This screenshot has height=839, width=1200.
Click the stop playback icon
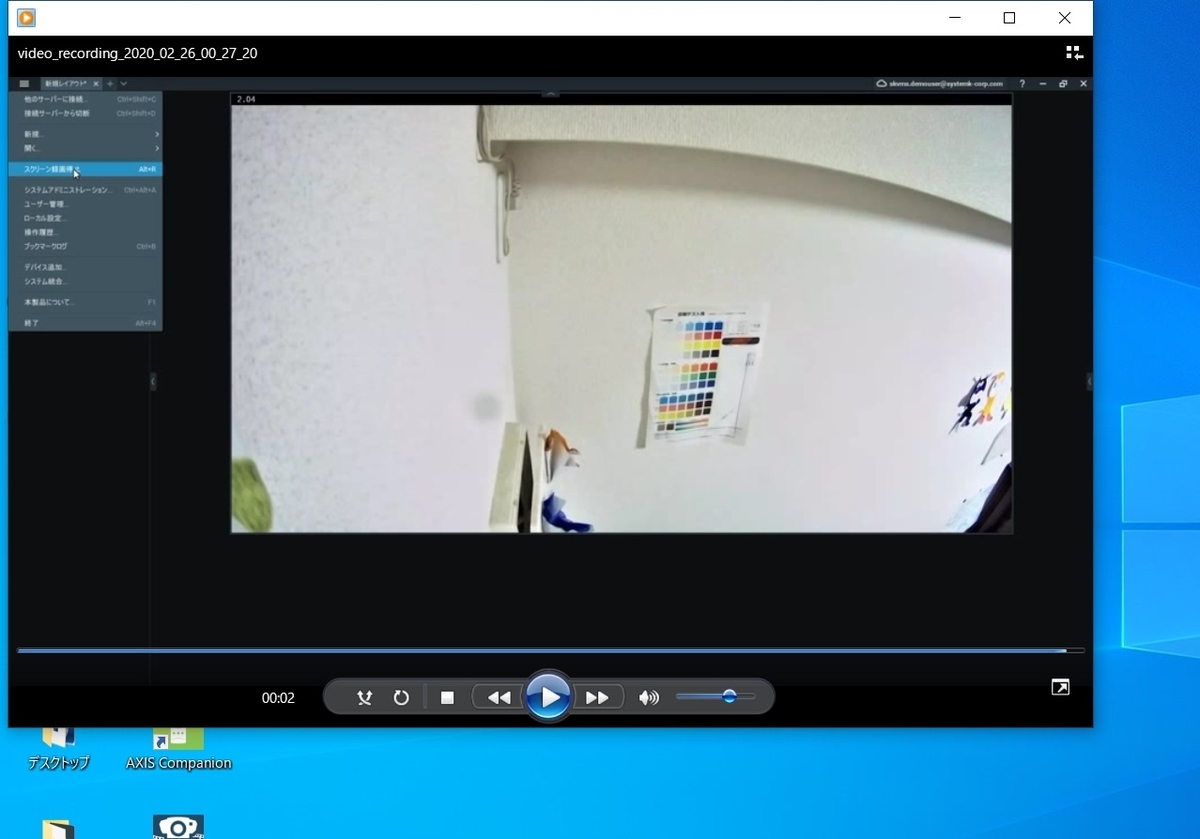[447, 697]
